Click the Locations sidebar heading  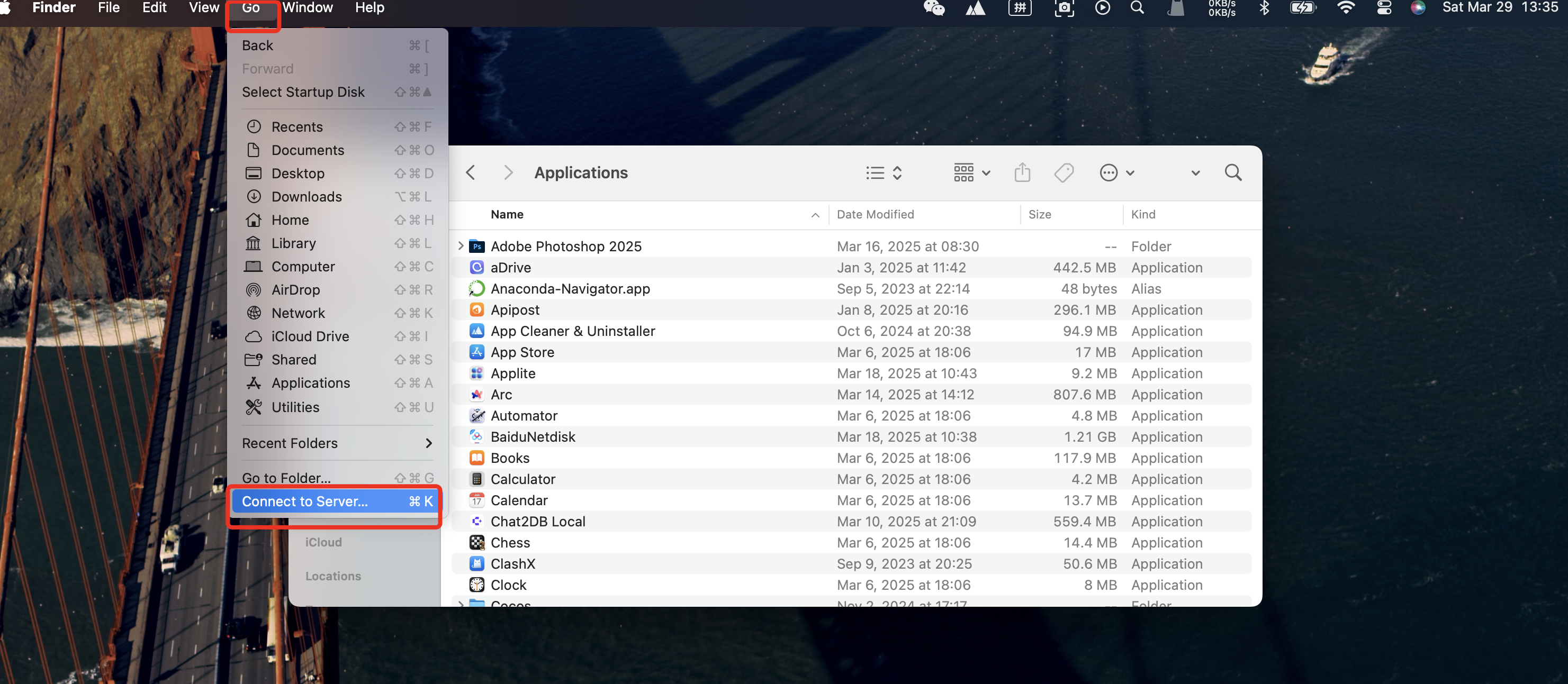tap(333, 576)
